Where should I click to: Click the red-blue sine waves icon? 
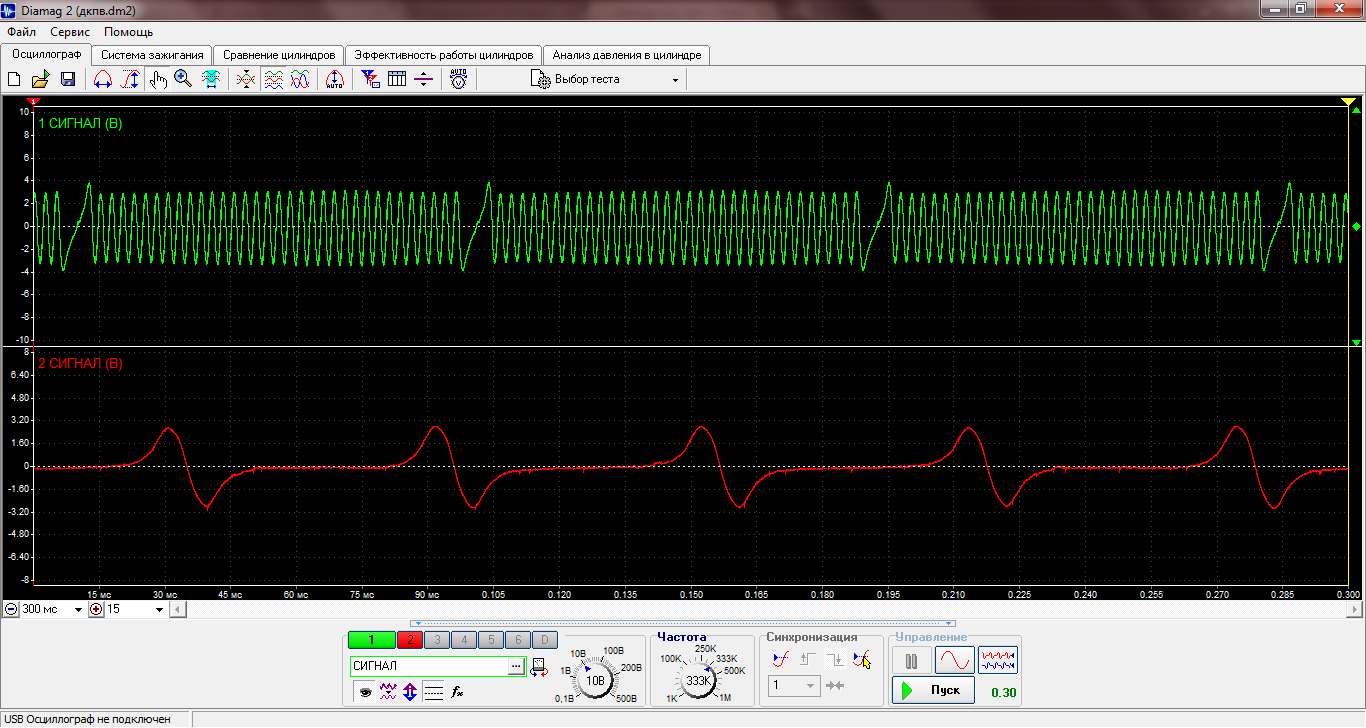click(x=300, y=80)
